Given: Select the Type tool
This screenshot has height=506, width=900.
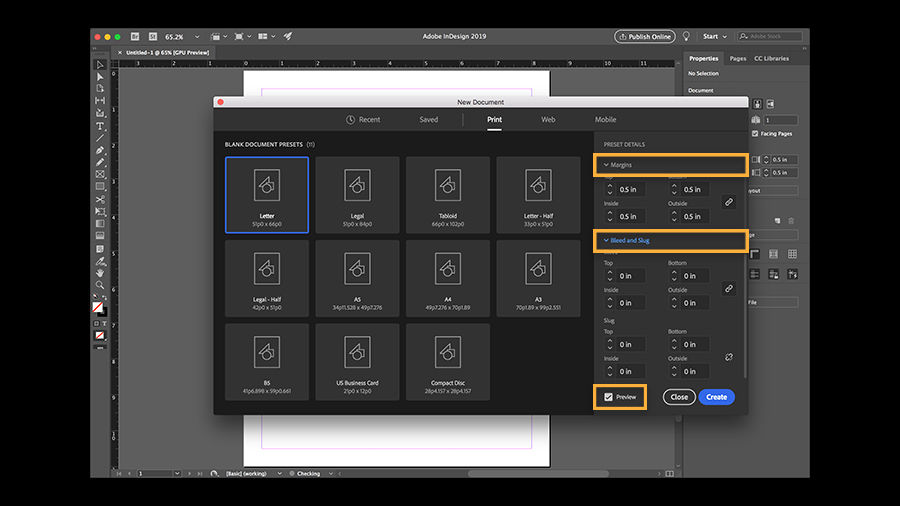Looking at the screenshot, I should tap(100, 126).
